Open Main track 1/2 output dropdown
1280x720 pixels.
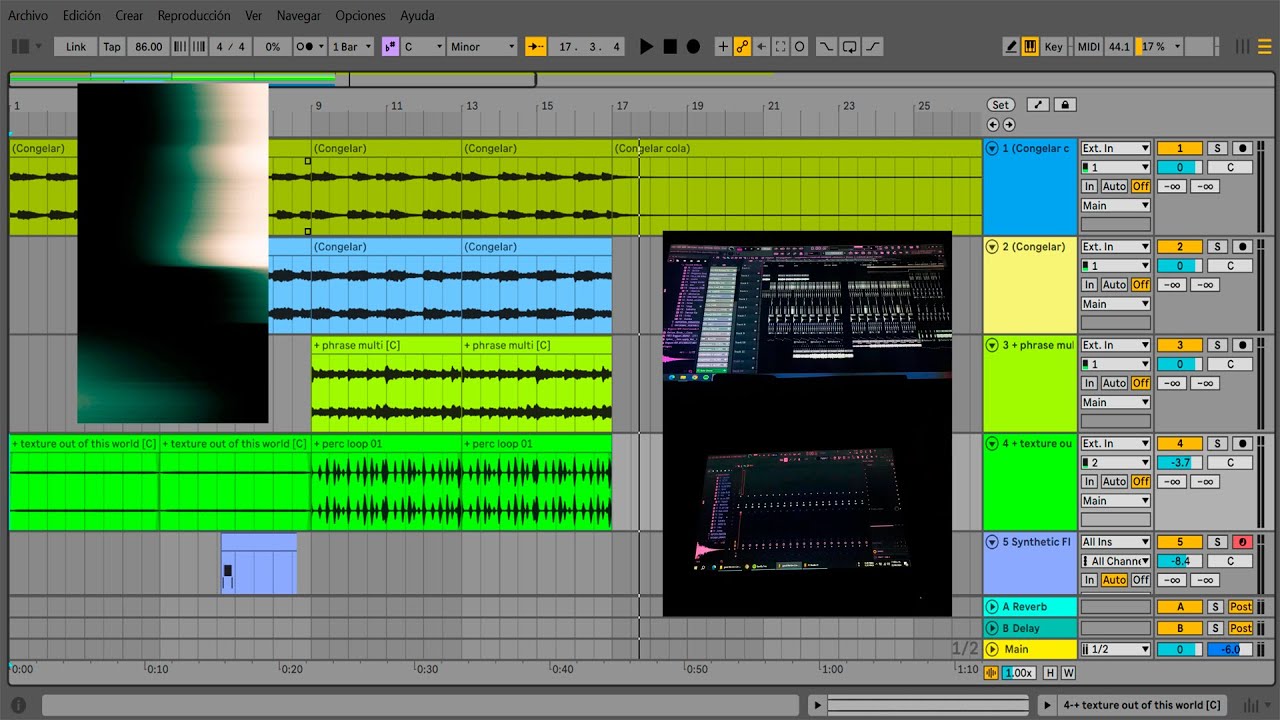[1116, 649]
